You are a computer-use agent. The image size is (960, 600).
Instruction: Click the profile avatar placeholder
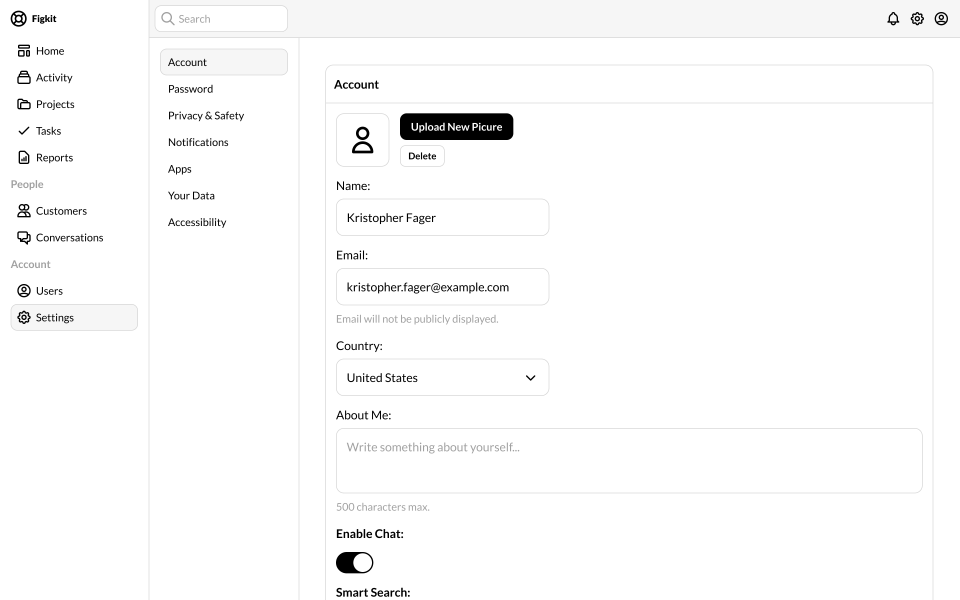pos(362,140)
